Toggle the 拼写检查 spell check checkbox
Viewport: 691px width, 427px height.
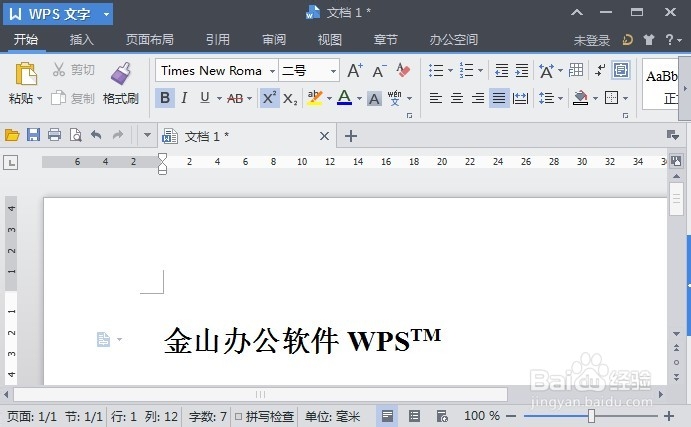tap(238, 416)
